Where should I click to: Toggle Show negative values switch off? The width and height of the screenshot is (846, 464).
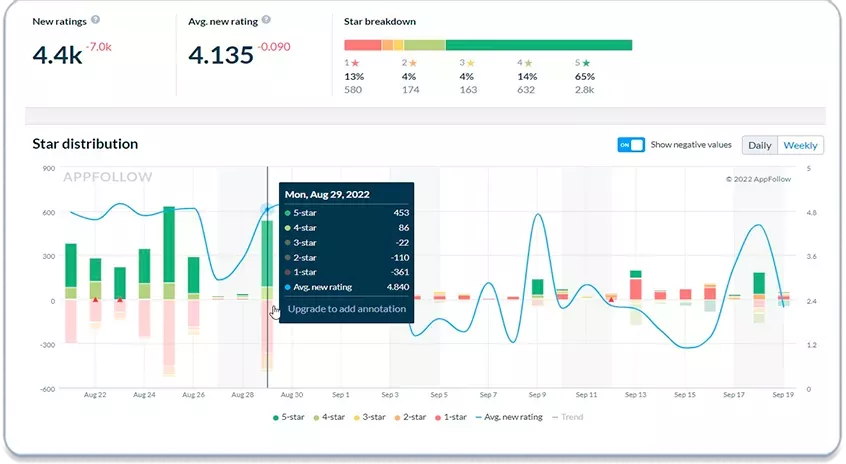631,145
